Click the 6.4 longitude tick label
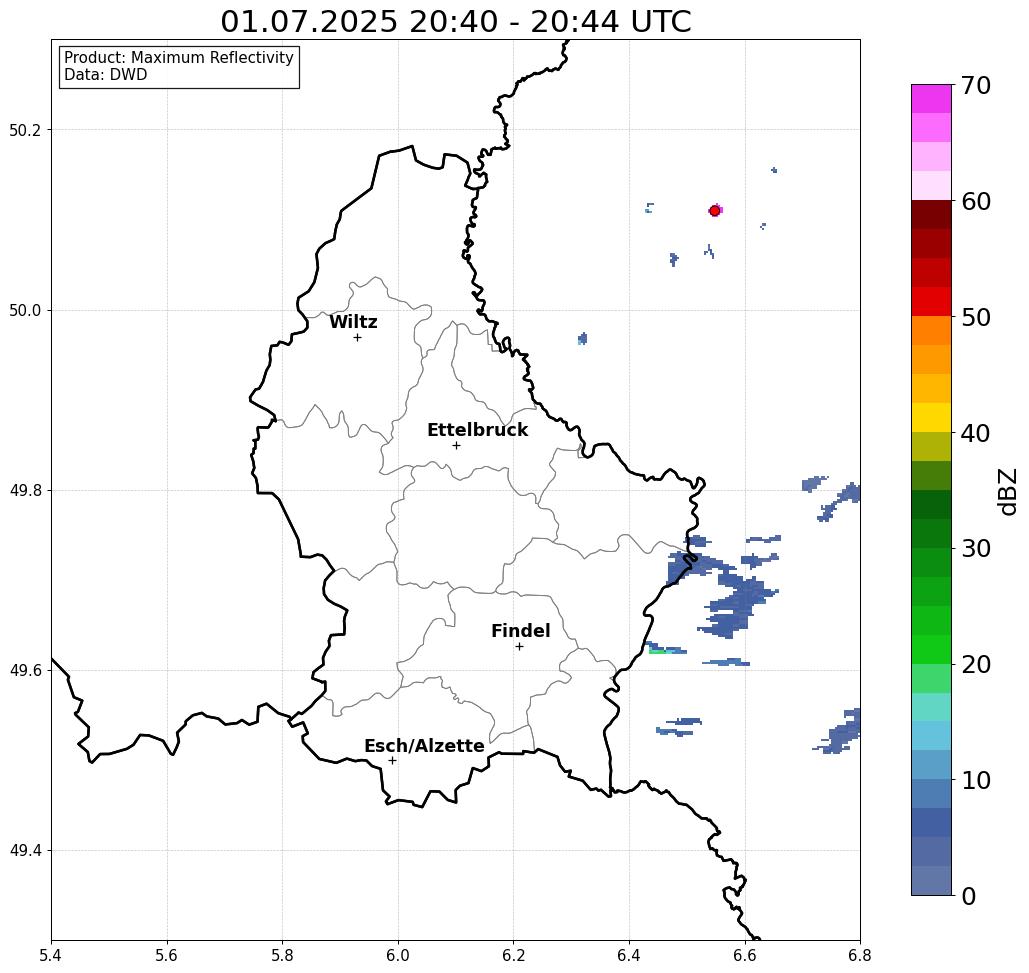This screenshot has width=1029, height=973. [629, 955]
